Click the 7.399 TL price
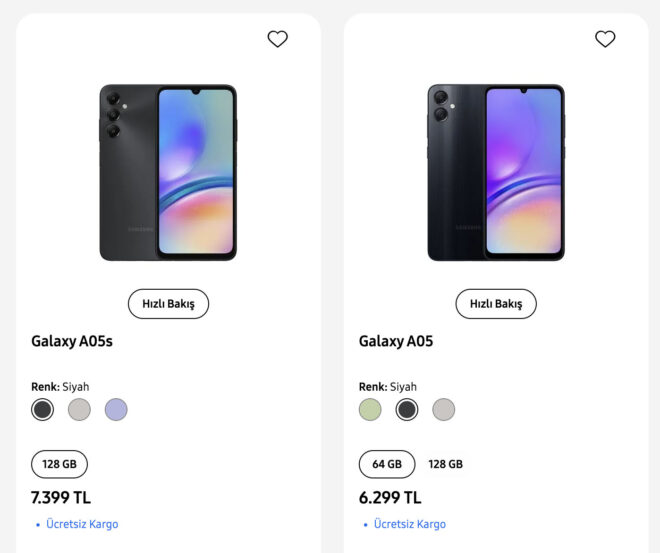Screen dimensions: 660x553 (x=61, y=497)
